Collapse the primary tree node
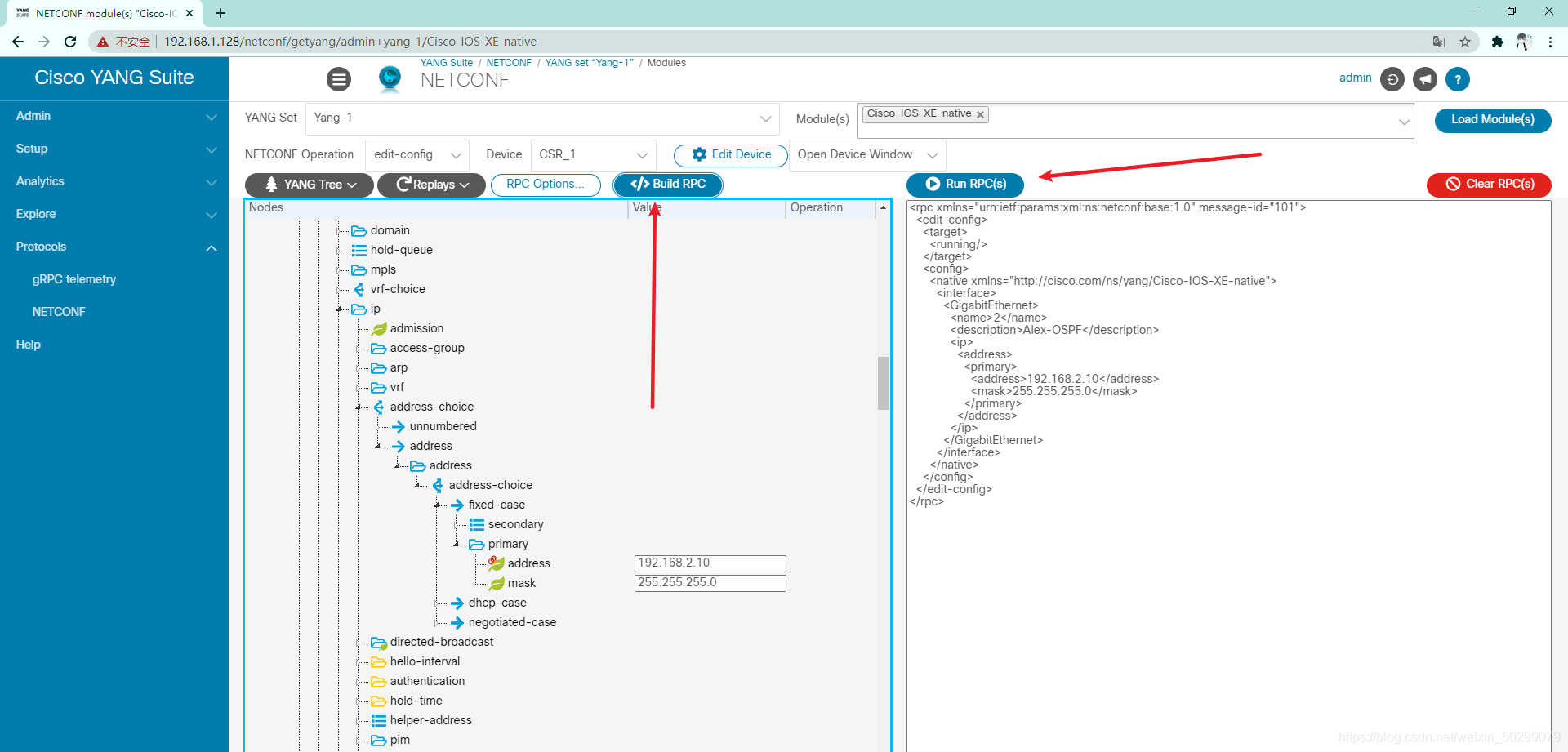1568x752 pixels. [457, 545]
